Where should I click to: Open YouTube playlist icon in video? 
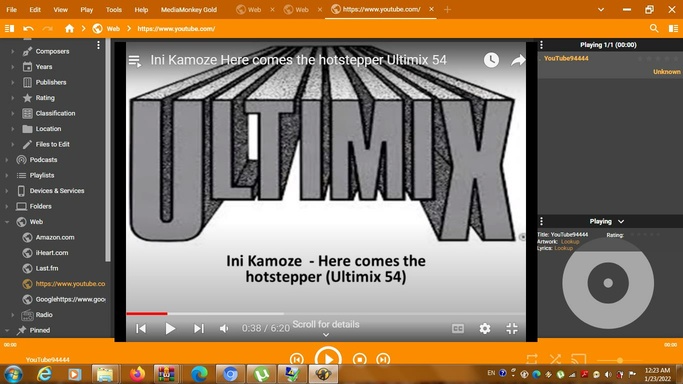[135, 61]
